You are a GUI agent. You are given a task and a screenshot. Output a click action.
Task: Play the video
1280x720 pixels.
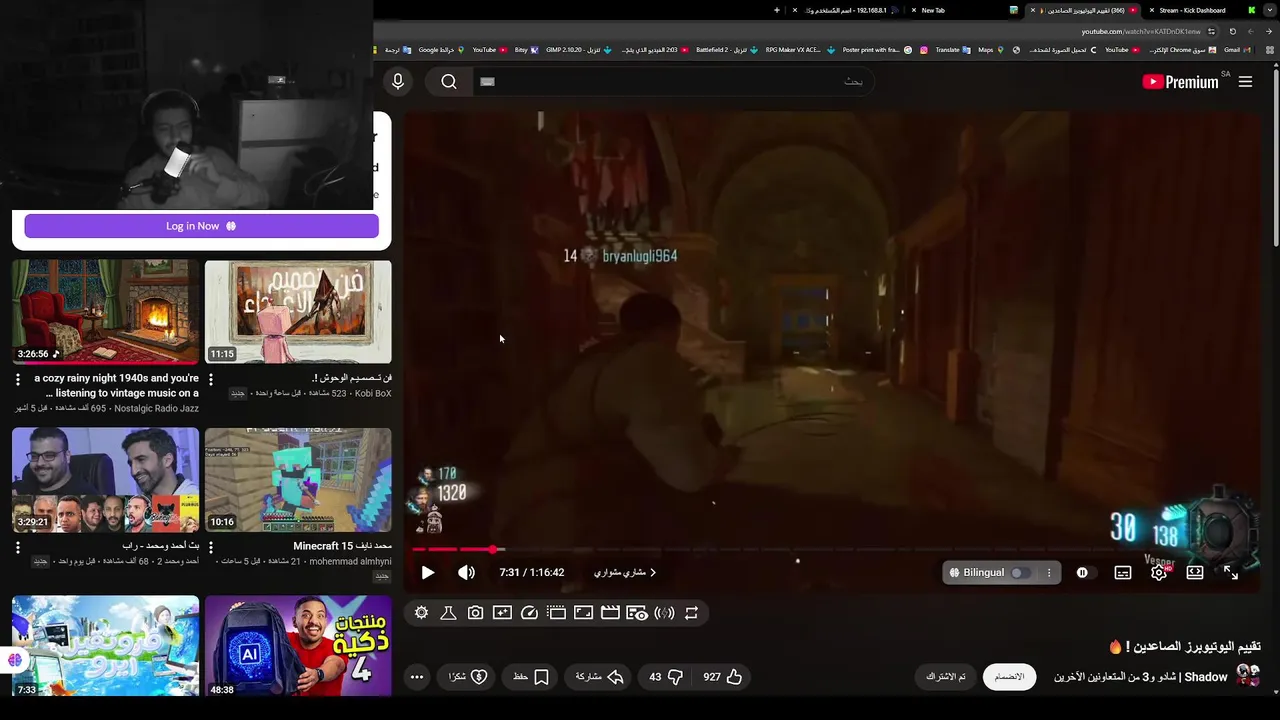click(428, 573)
